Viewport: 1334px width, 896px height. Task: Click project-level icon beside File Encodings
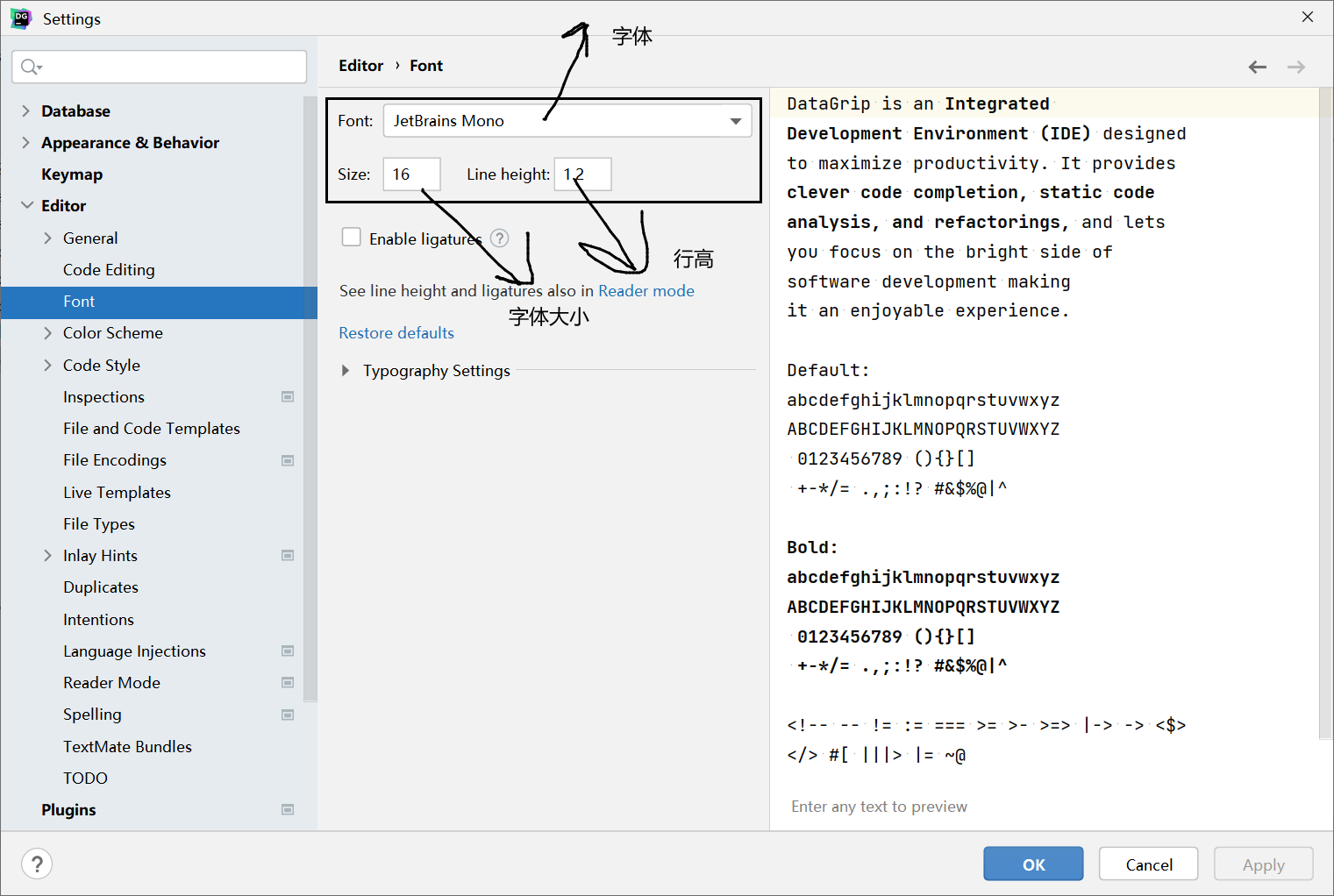click(x=288, y=460)
